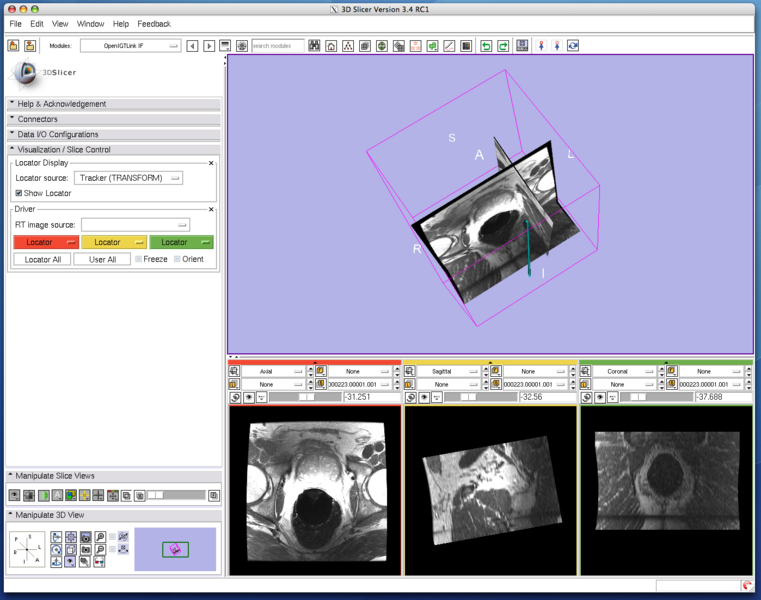Screen dimensions: 761x600
Task: Expand the Data I/O Configurations panel
Action: 114,134
